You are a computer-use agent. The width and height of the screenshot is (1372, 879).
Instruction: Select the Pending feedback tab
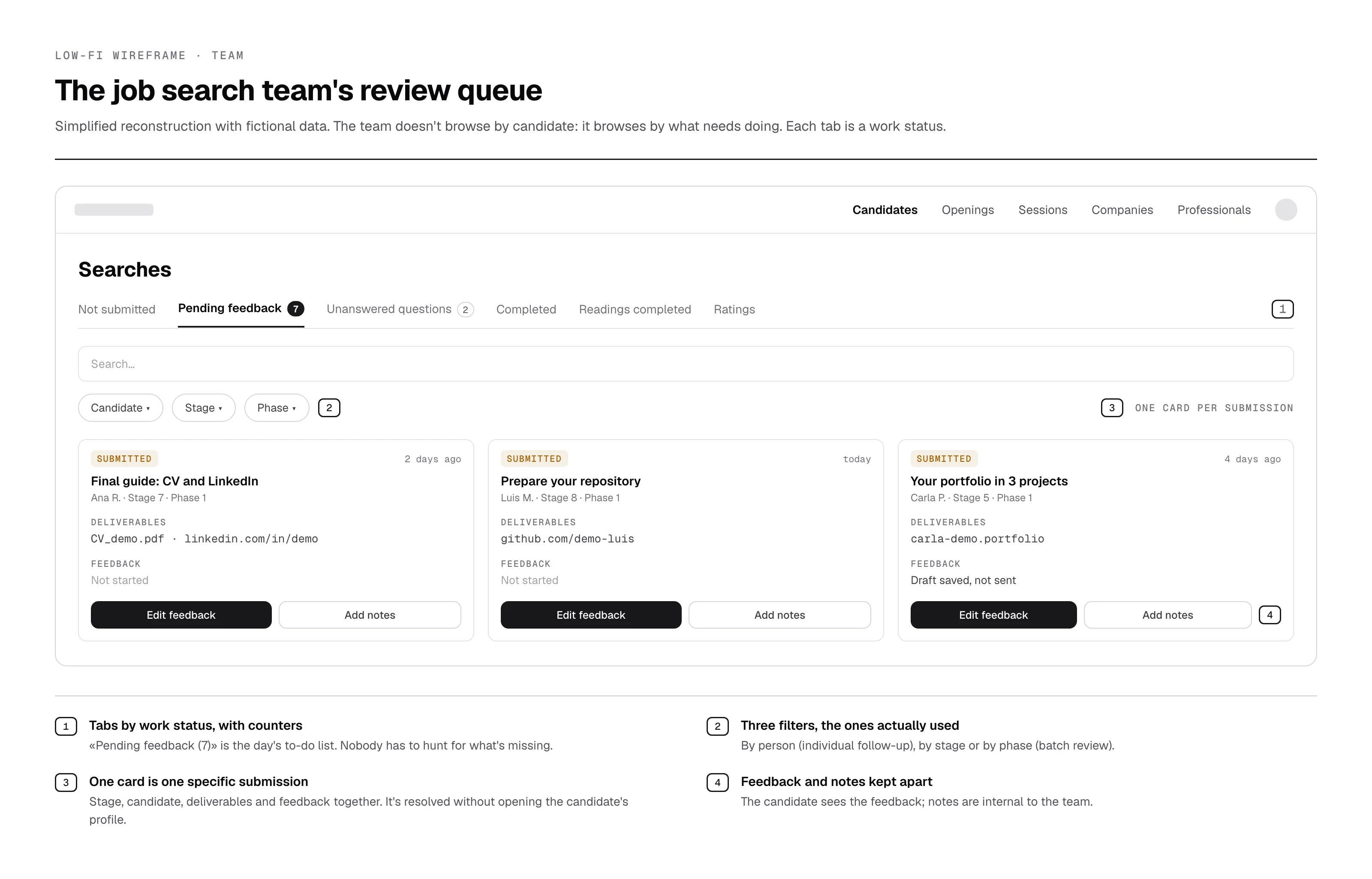(241, 308)
